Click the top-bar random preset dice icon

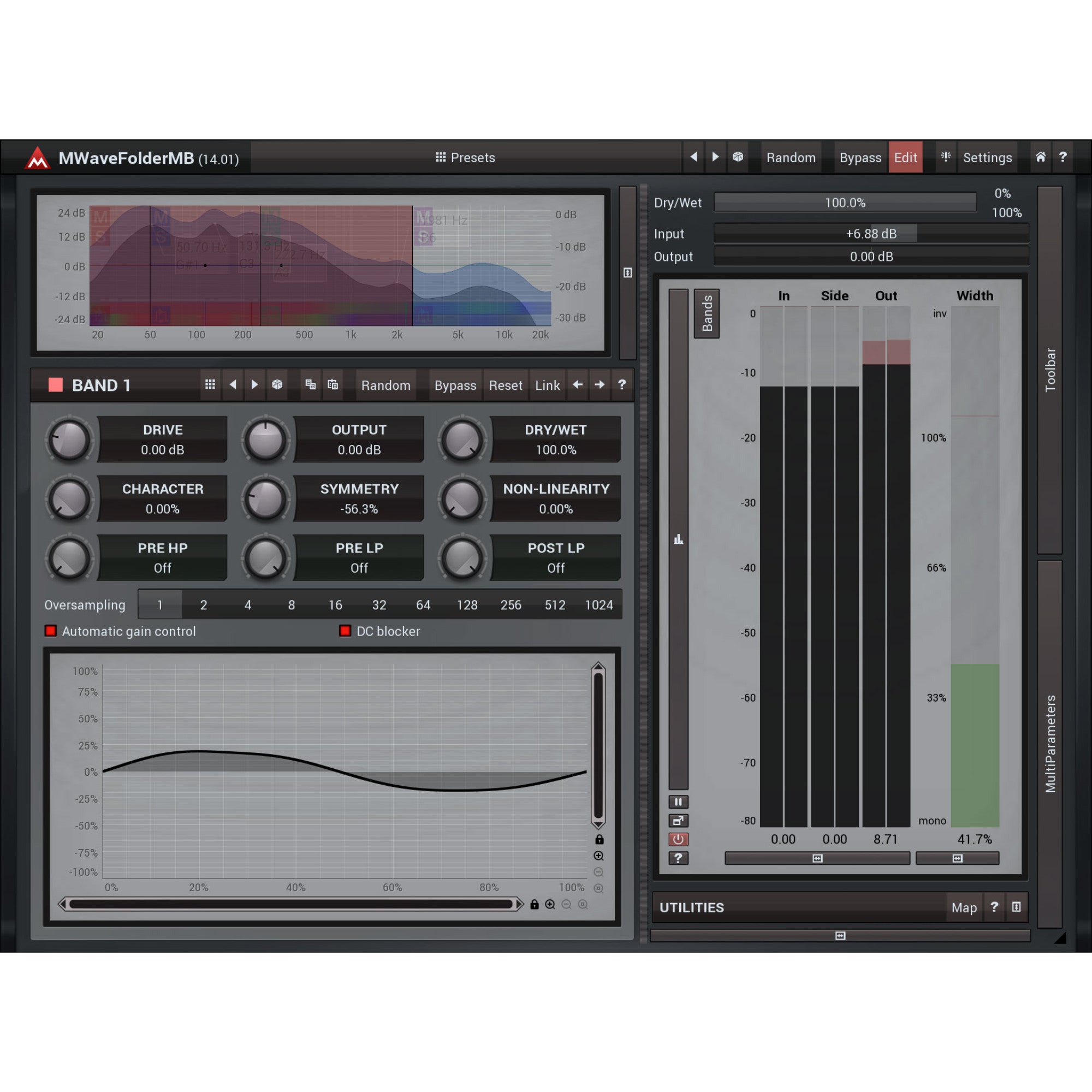click(x=738, y=157)
